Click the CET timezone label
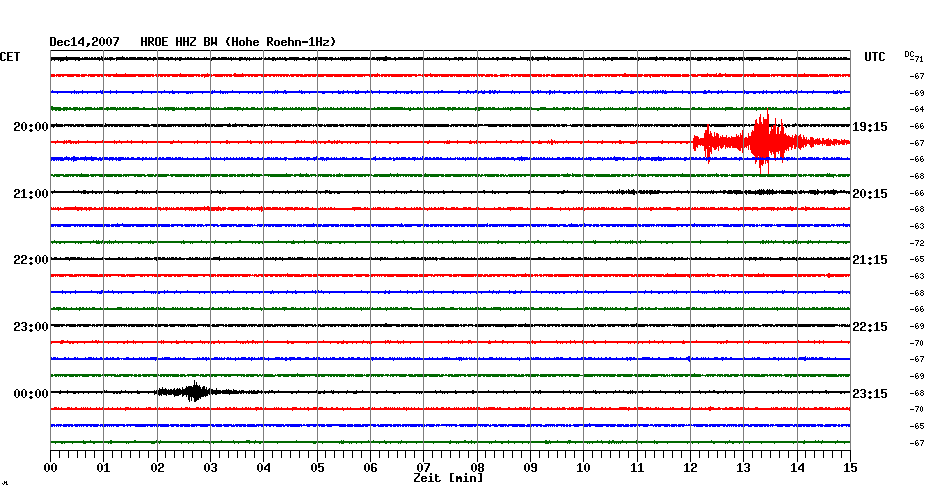Viewport: 930px width, 494px height. pyautogui.click(x=10, y=57)
